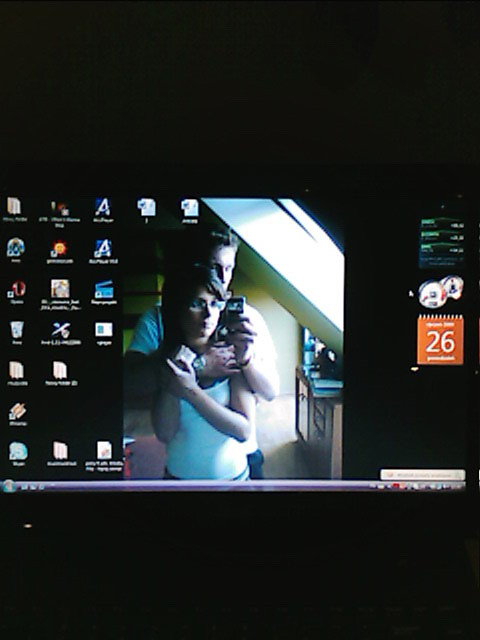Open the Nowy folder (2) folder
This screenshot has width=480, height=640.
click(60, 370)
